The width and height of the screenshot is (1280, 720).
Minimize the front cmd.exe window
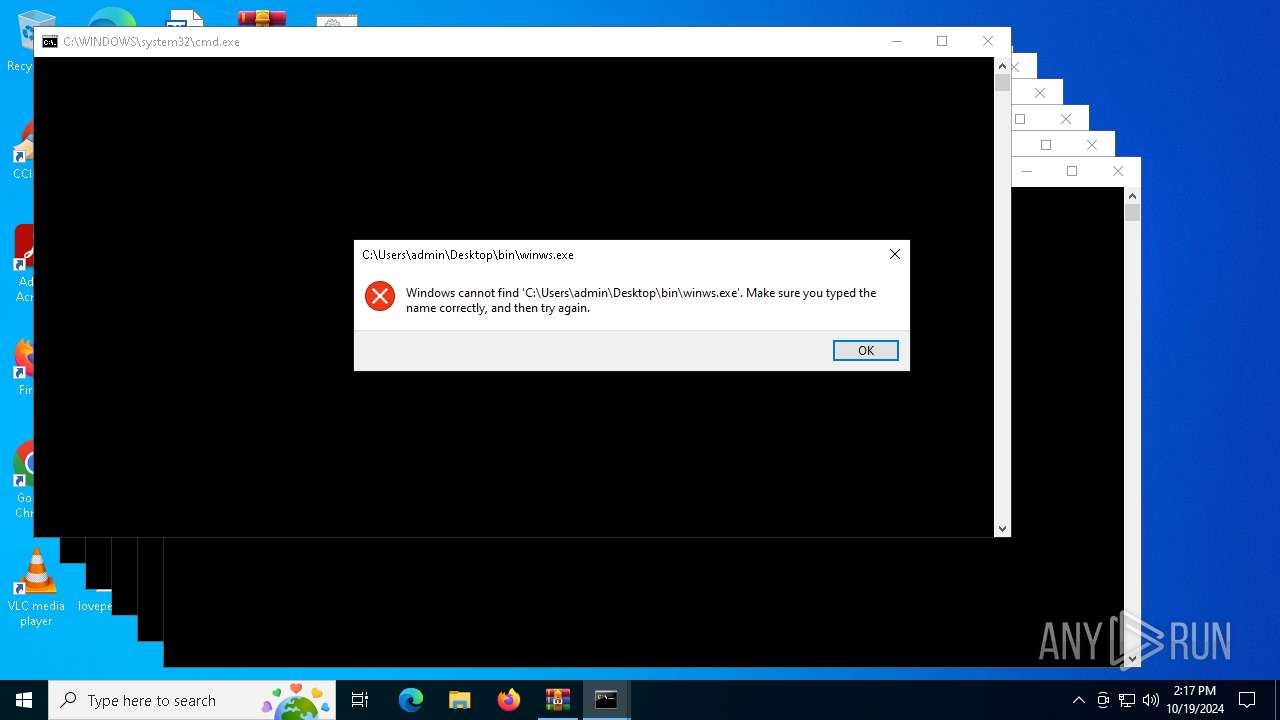pyautogui.click(x=897, y=41)
